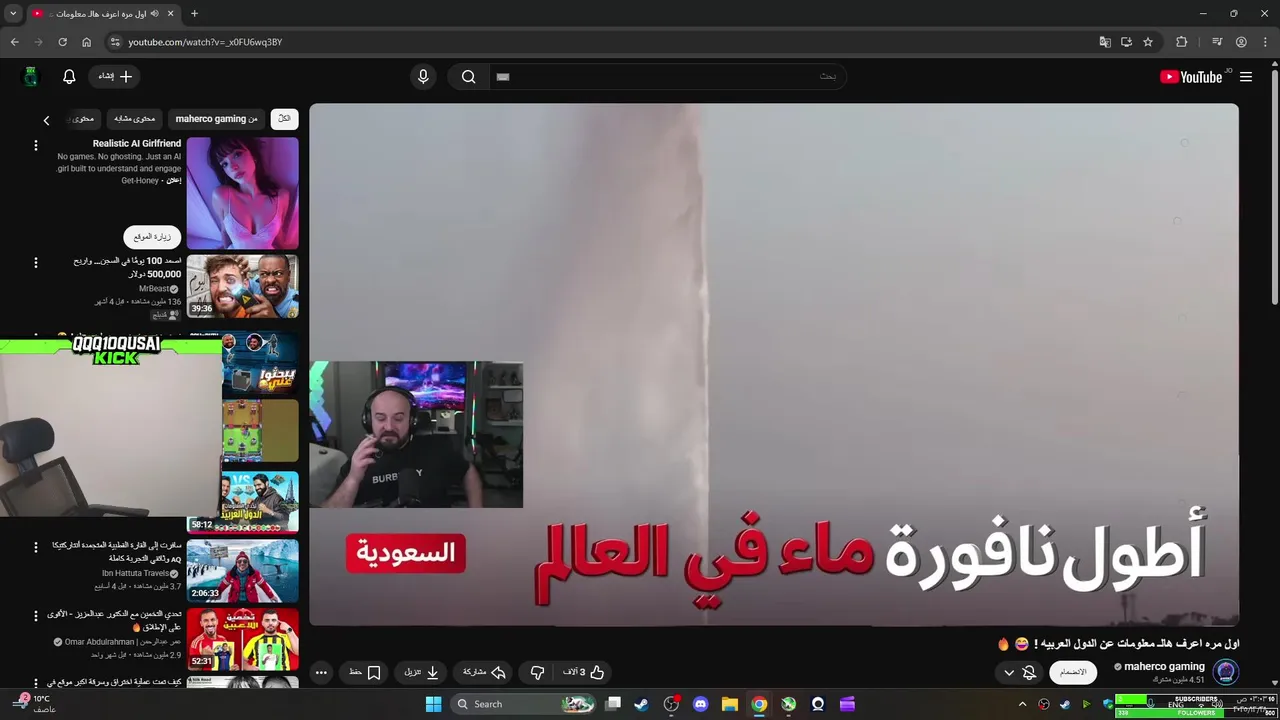Open Steam from the taskbar
1280x720 pixels.
point(641,704)
